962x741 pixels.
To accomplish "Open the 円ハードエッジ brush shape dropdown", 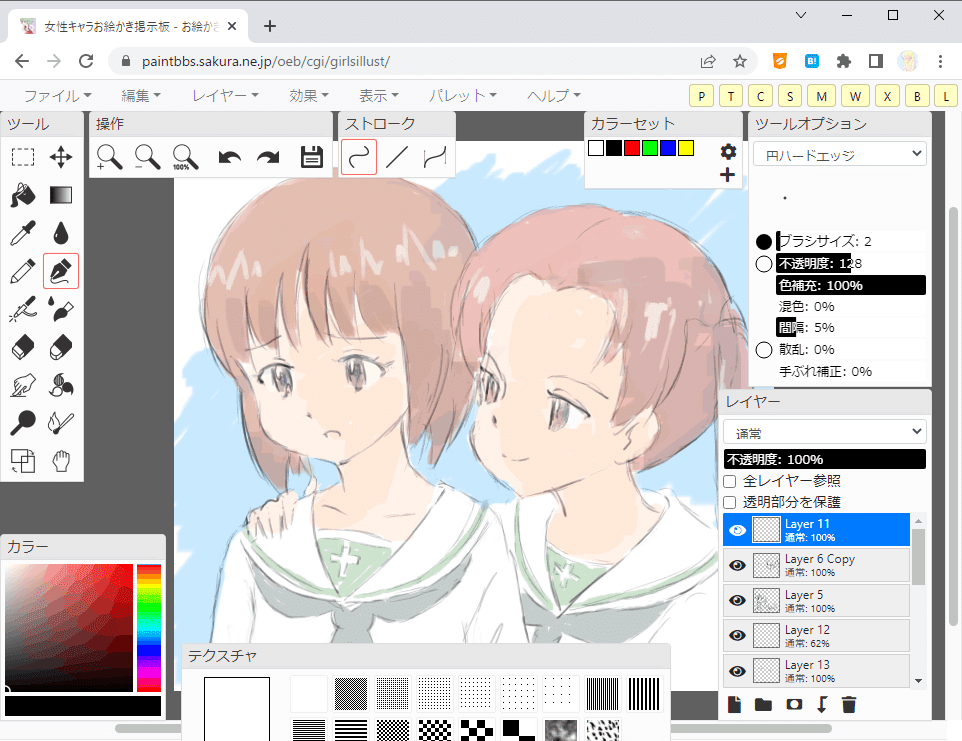I will click(x=840, y=155).
